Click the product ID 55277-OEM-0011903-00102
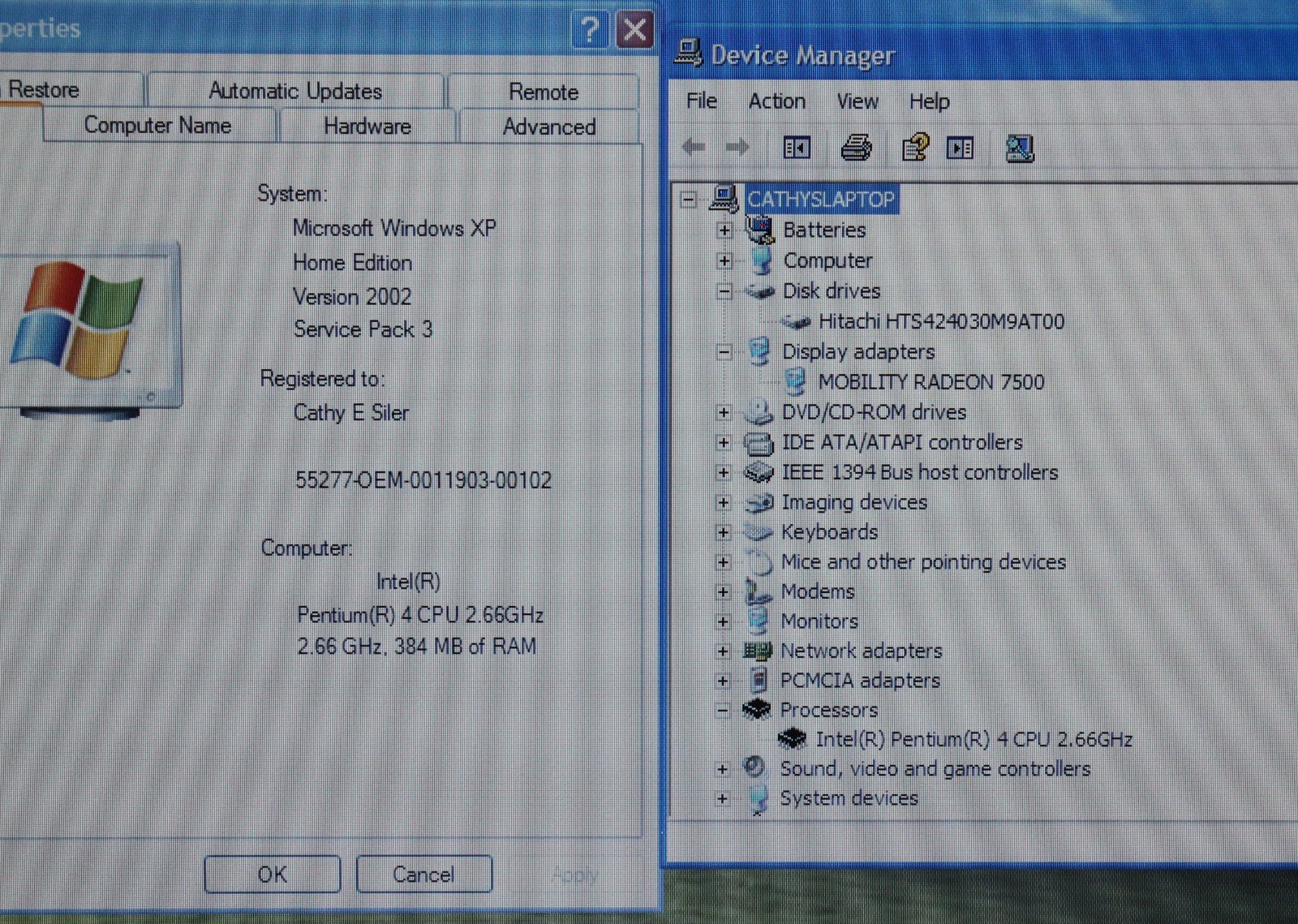Viewport: 1298px width, 924px height. [423, 480]
